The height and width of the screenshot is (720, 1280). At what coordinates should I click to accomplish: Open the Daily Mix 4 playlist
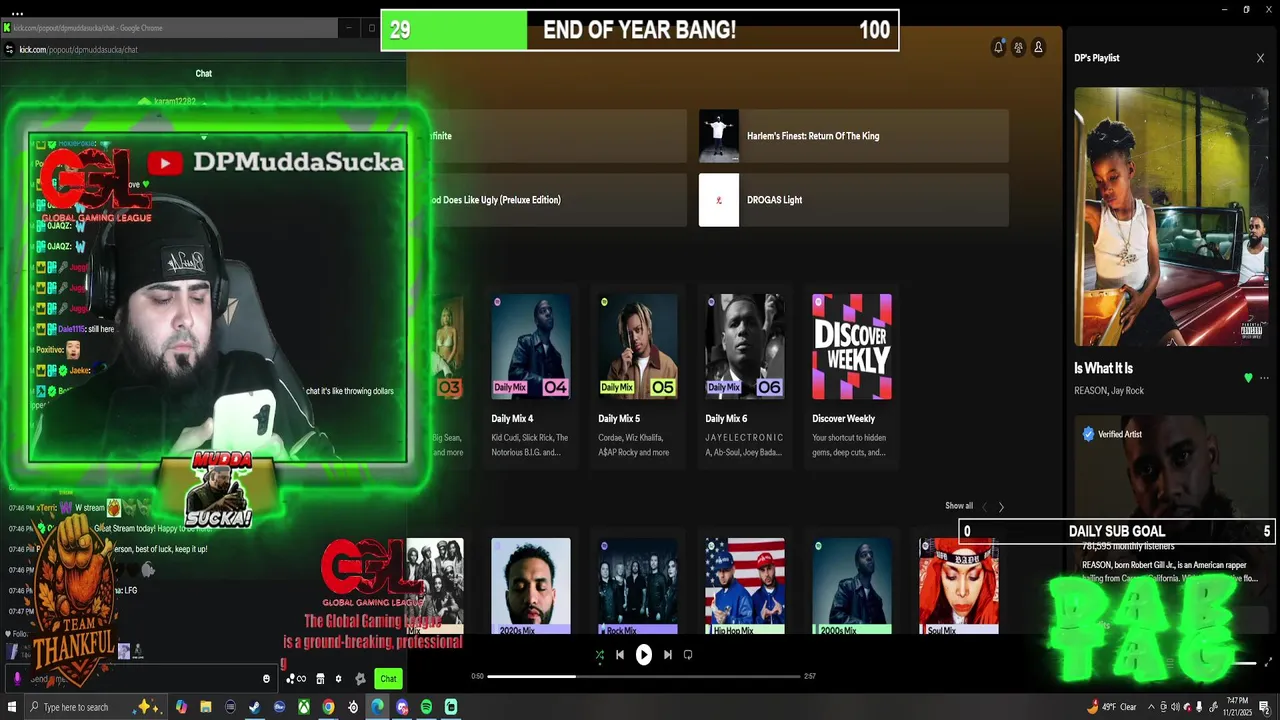pos(531,376)
